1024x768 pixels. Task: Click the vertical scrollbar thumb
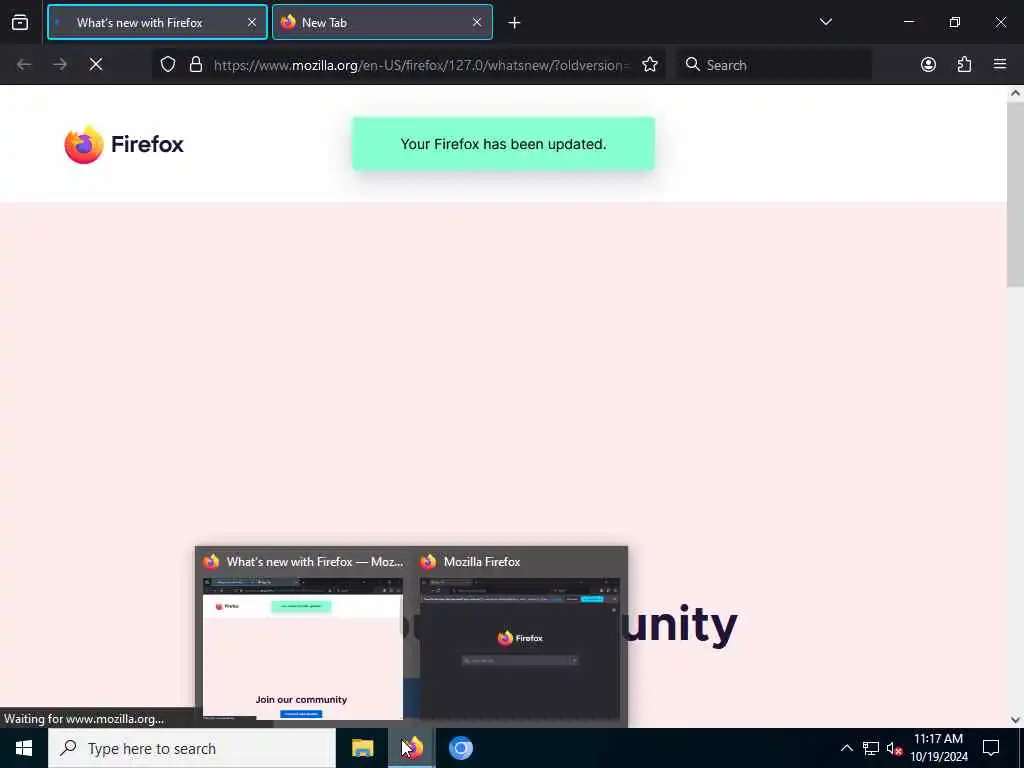pos(1015,193)
